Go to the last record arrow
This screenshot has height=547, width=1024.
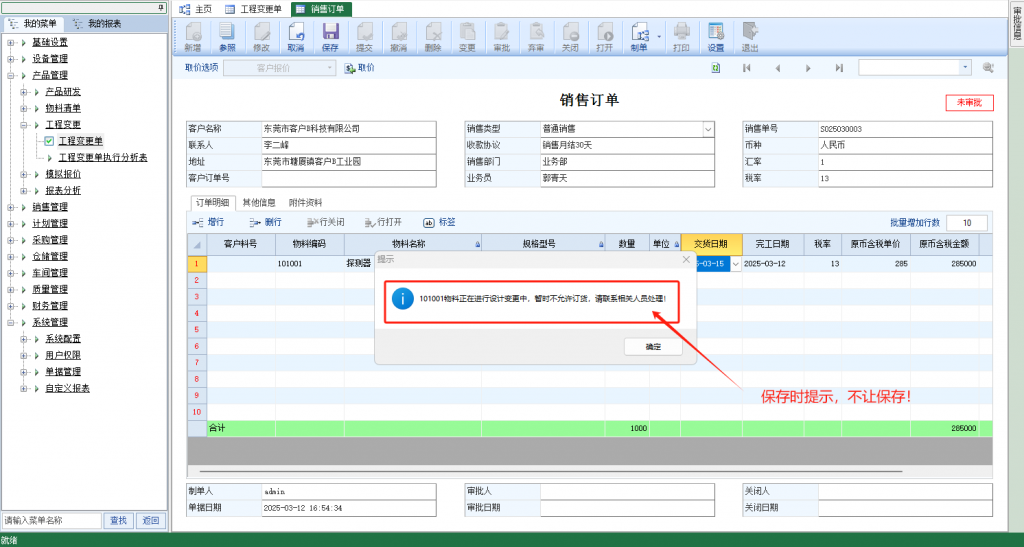point(839,68)
